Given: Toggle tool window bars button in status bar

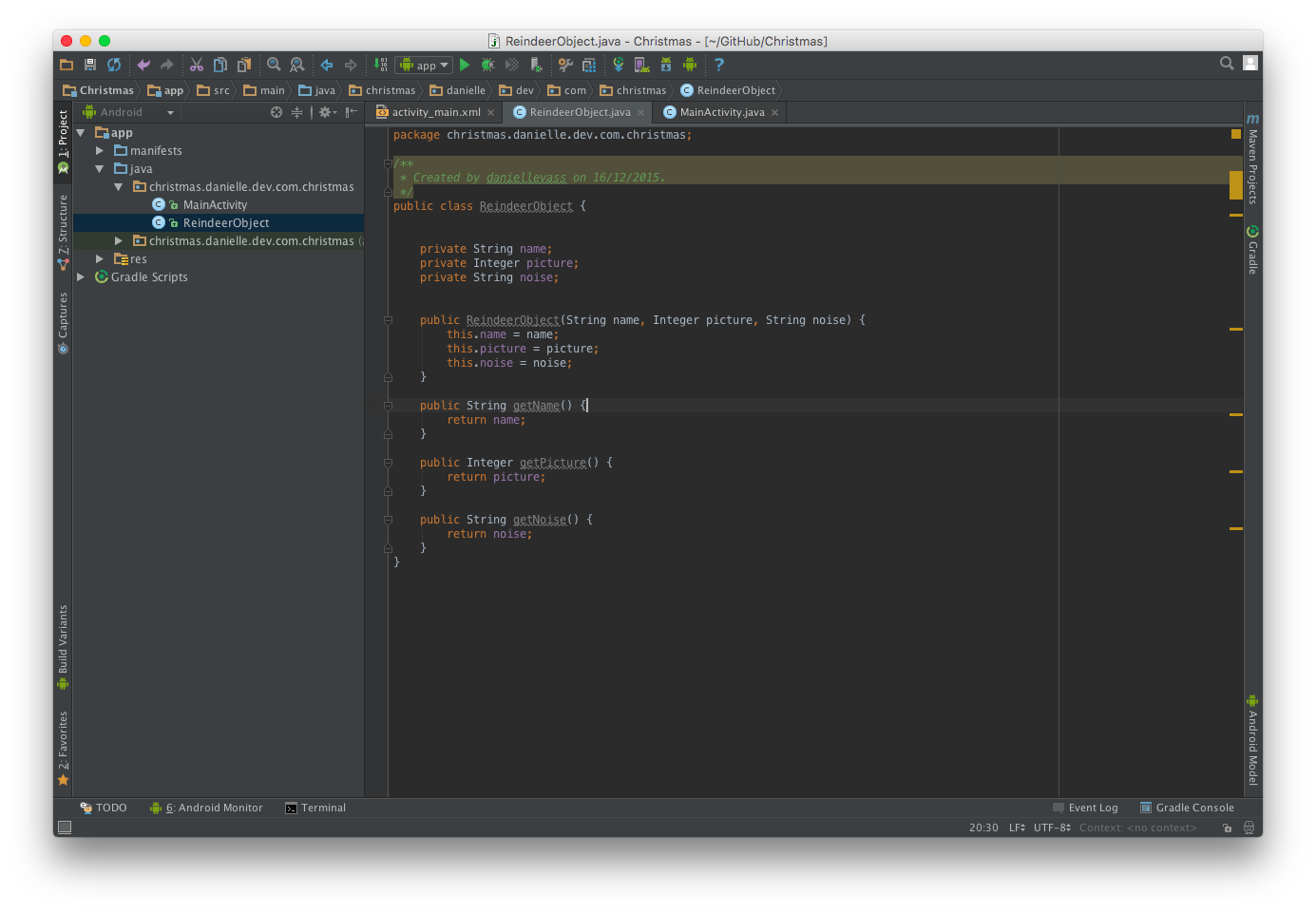Looking at the screenshot, I should coord(65,827).
